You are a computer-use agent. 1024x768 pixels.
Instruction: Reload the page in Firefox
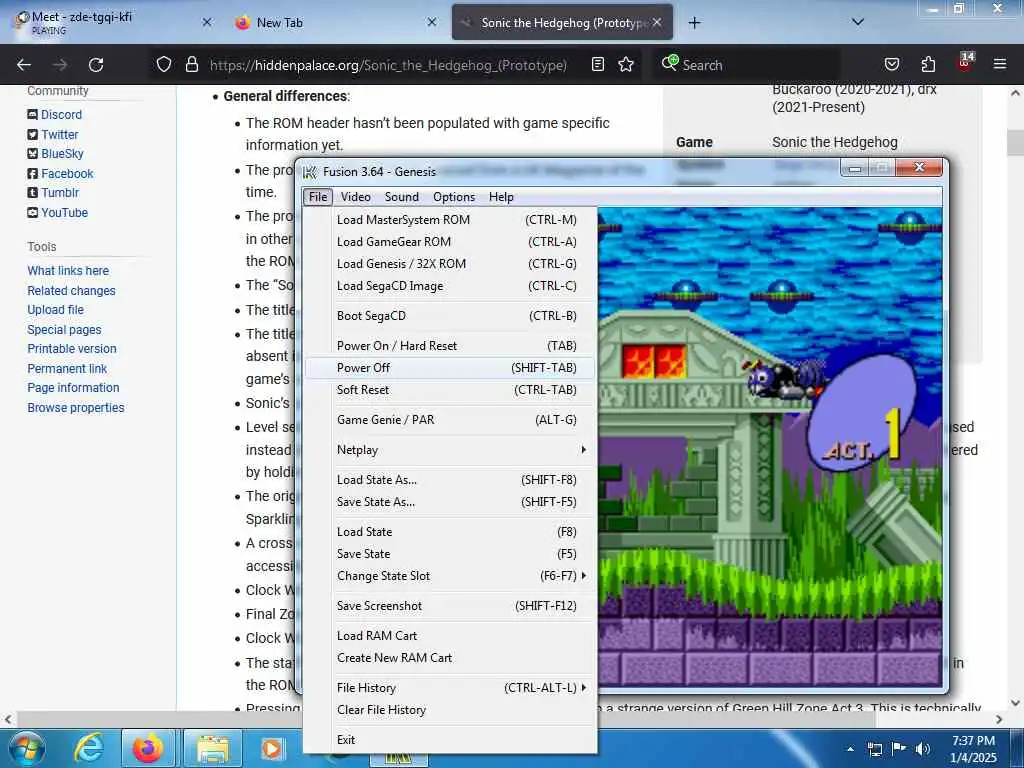click(96, 65)
